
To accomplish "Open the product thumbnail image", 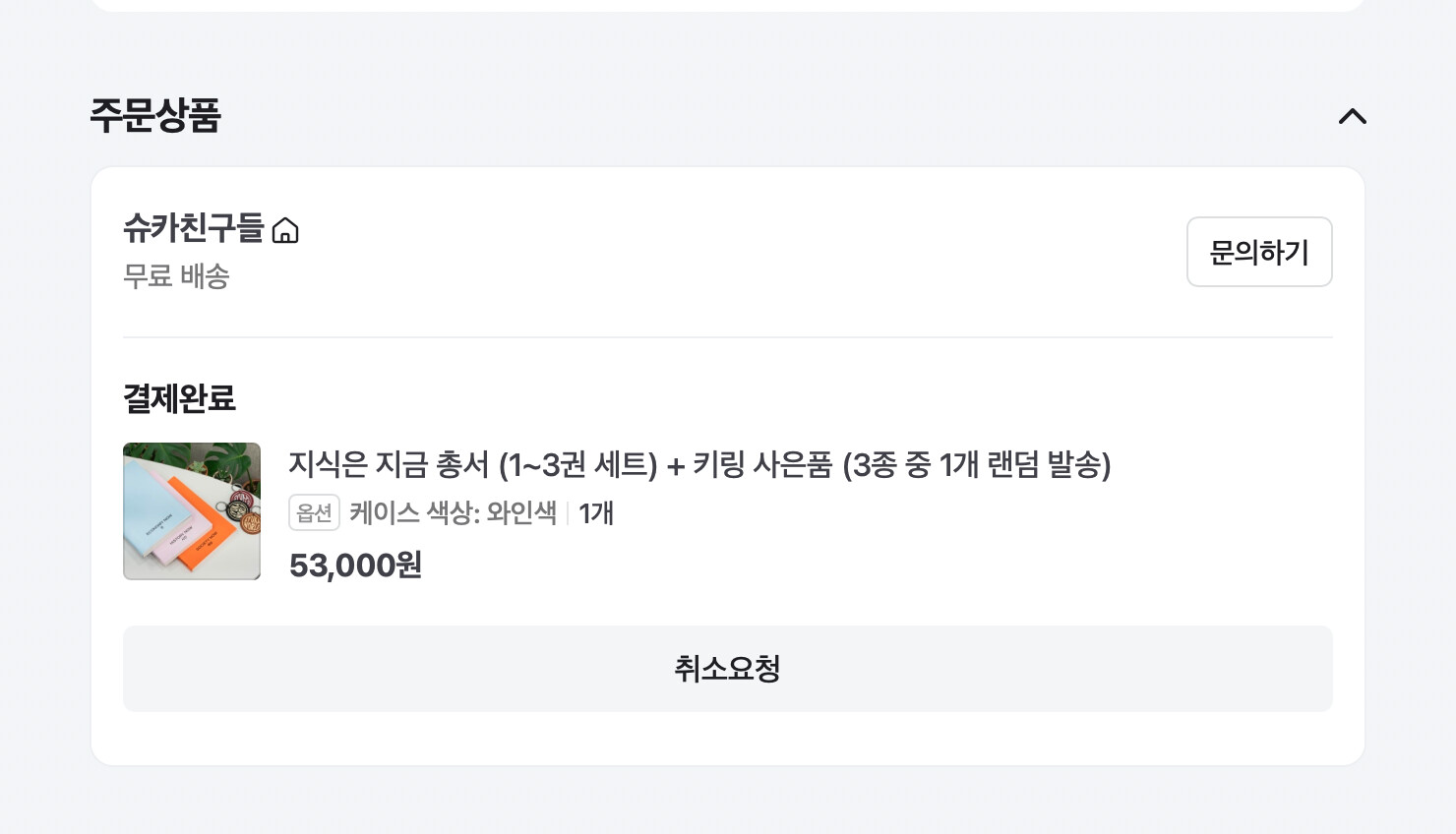I will (x=192, y=511).
